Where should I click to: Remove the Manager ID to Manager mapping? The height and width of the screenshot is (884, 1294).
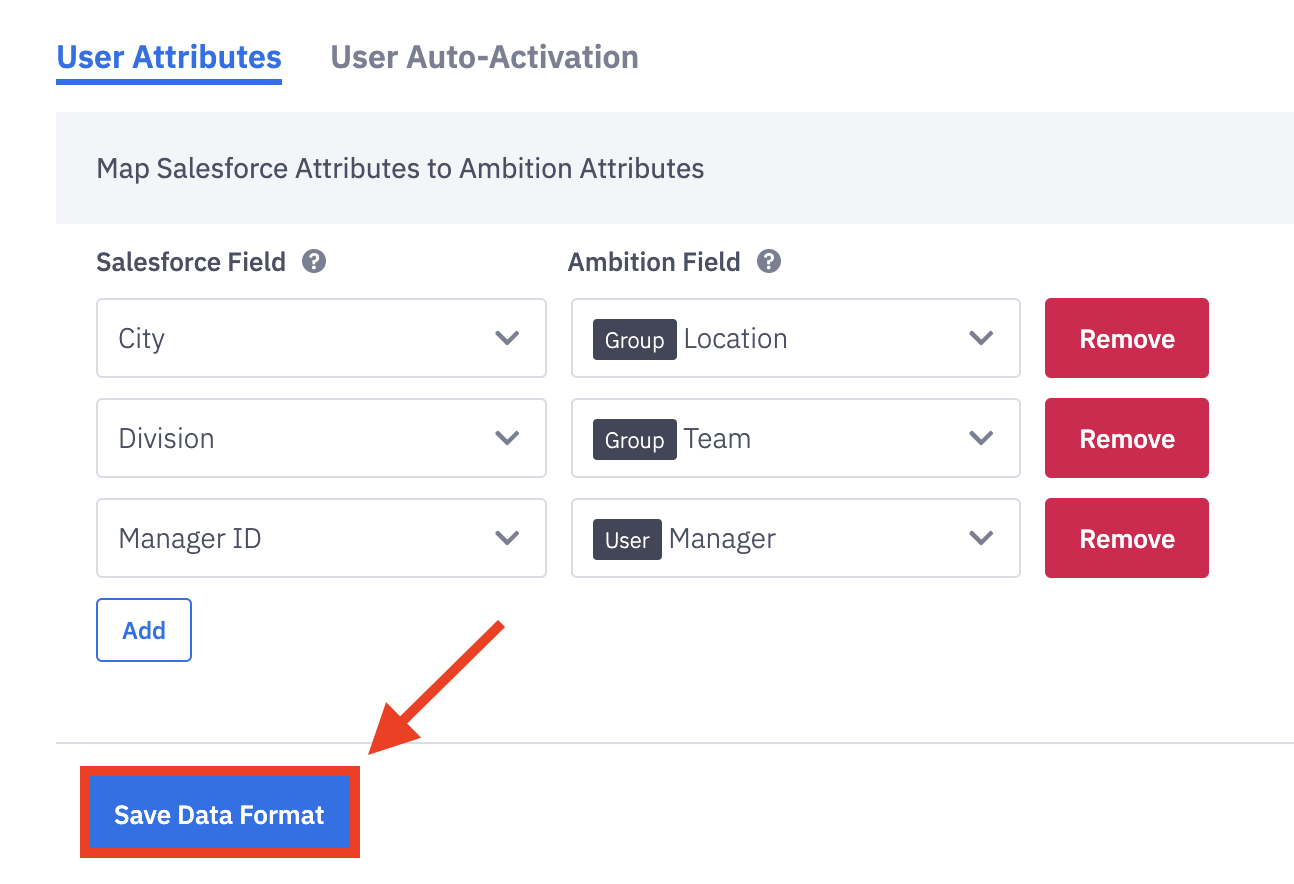point(1126,538)
